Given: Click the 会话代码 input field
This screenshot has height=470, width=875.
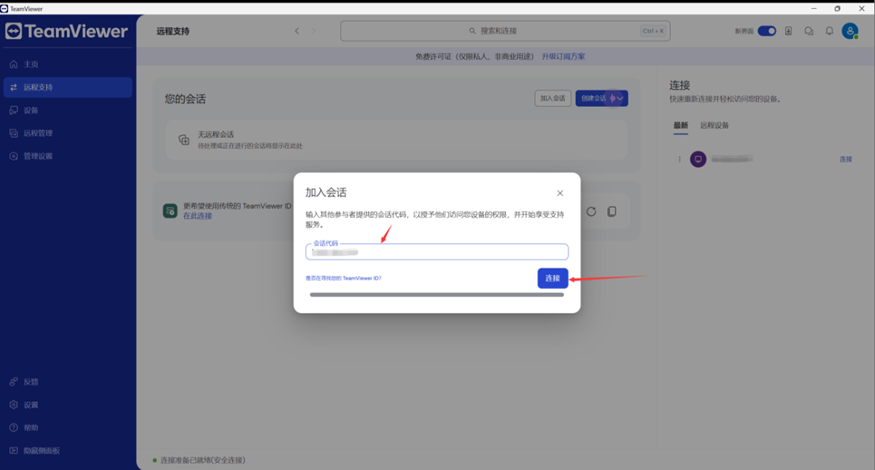Looking at the screenshot, I should pos(437,252).
